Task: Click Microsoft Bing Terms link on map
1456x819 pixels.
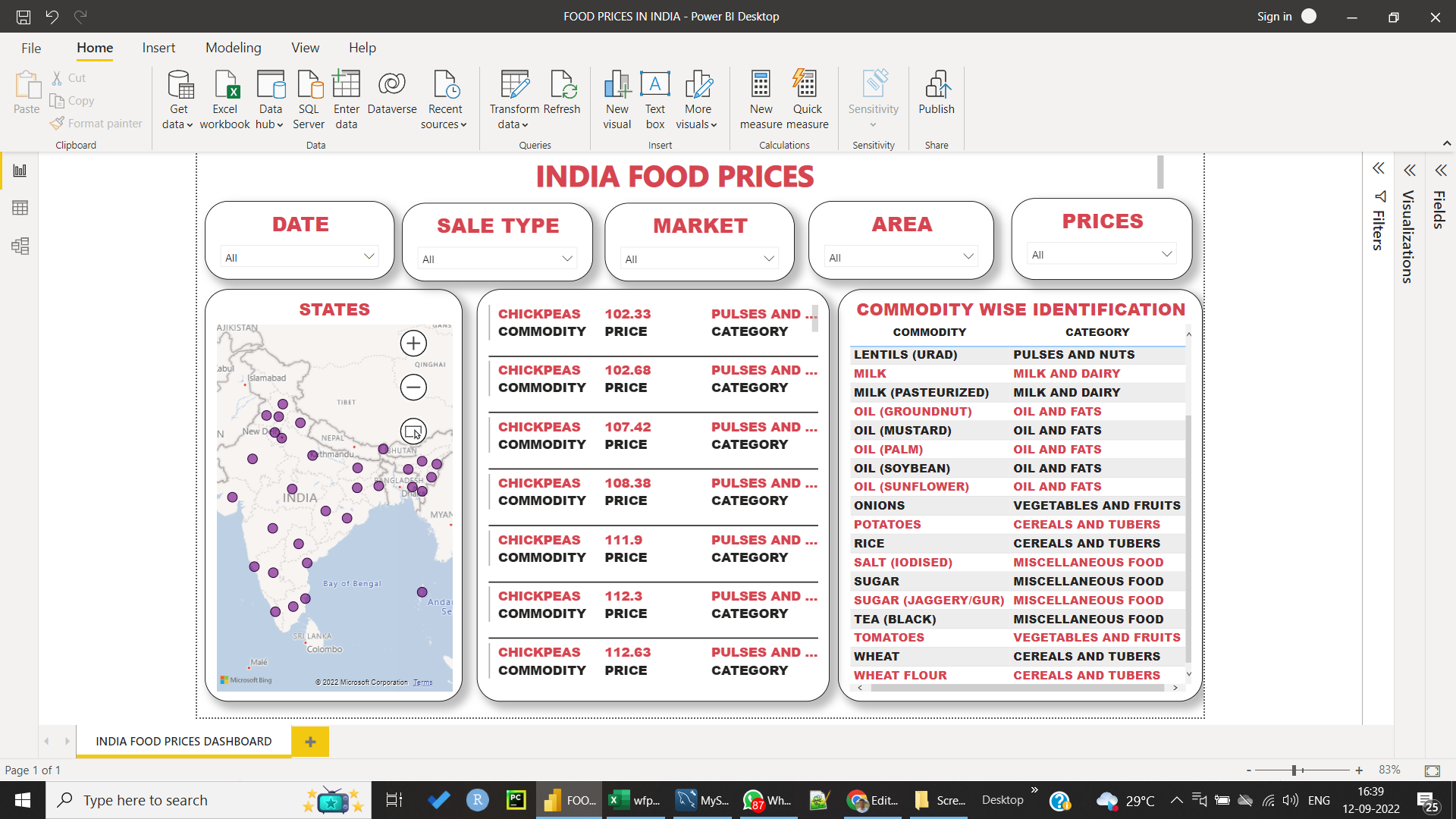Action: pyautogui.click(x=422, y=682)
